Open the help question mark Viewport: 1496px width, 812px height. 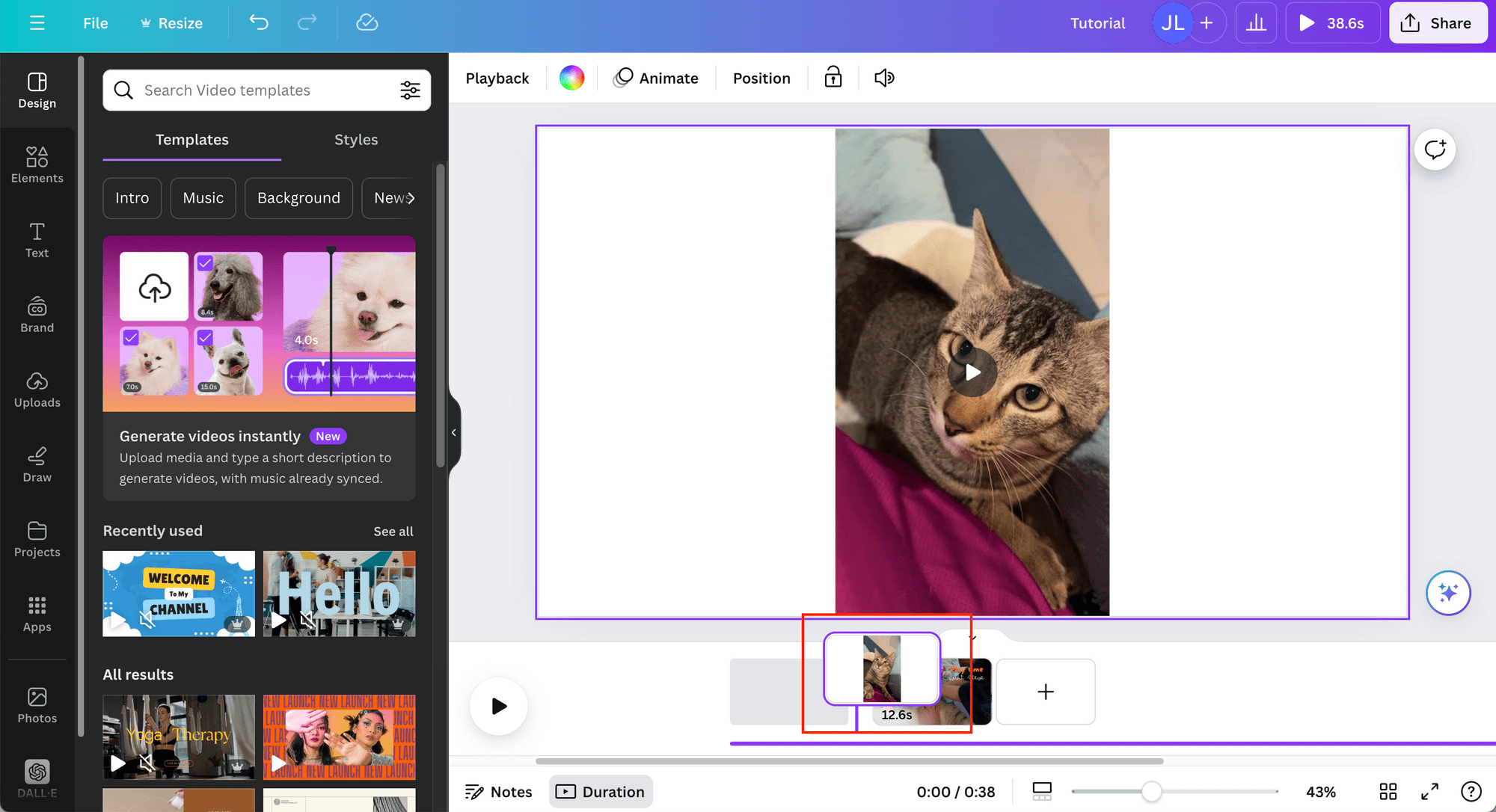pyautogui.click(x=1471, y=791)
